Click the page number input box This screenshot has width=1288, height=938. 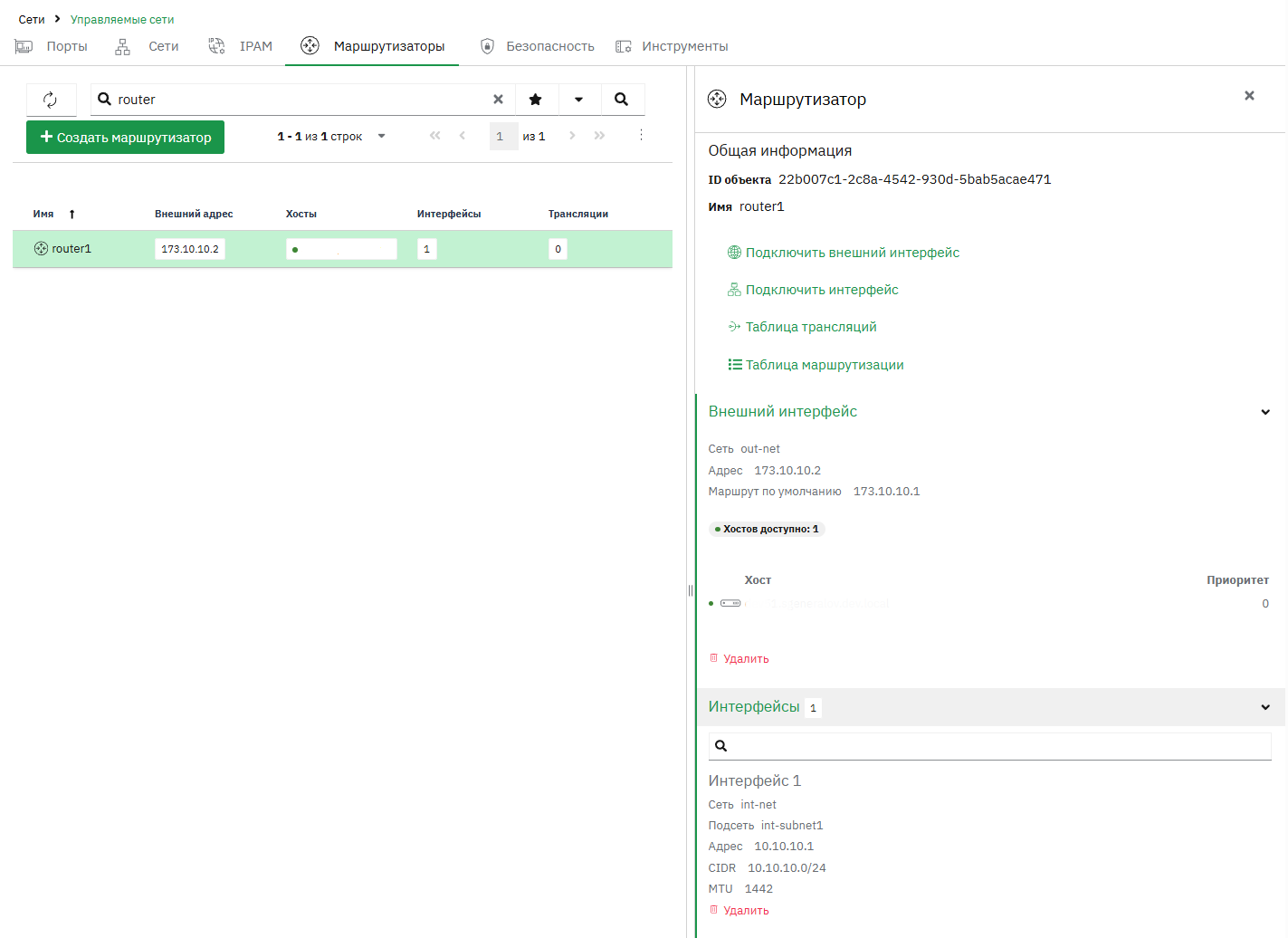click(502, 137)
